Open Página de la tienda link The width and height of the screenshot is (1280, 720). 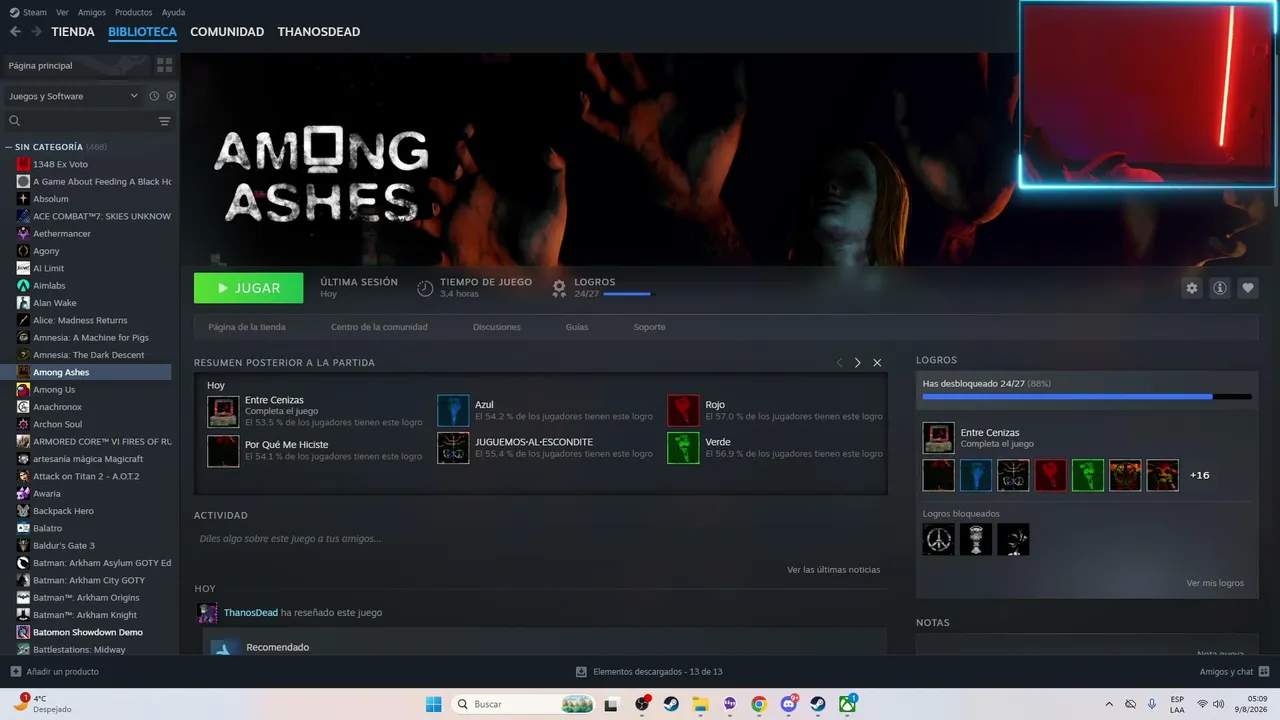(247, 327)
